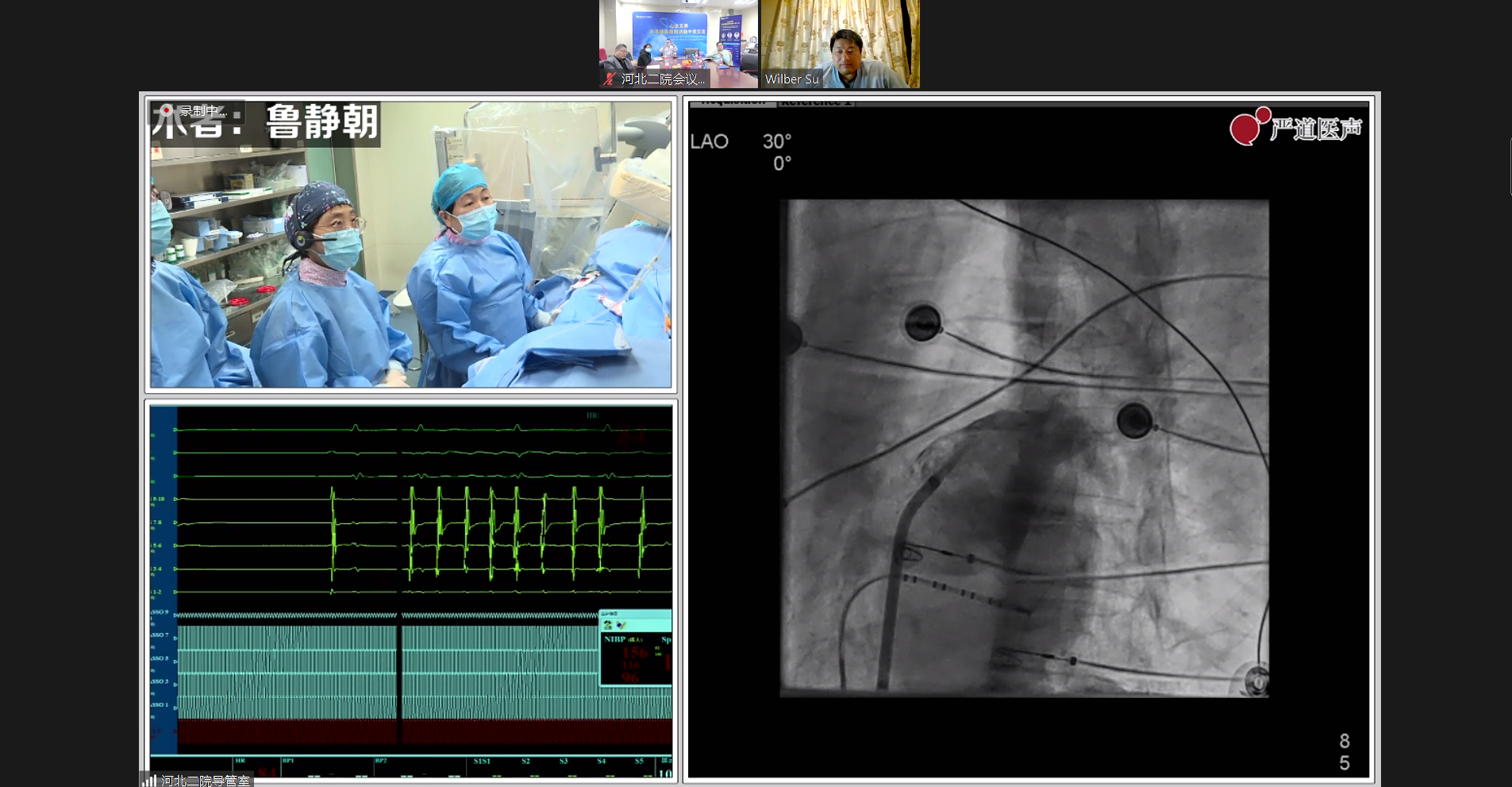Click the S2 field in bottom bar
The image size is (1512, 787).
tap(525, 762)
